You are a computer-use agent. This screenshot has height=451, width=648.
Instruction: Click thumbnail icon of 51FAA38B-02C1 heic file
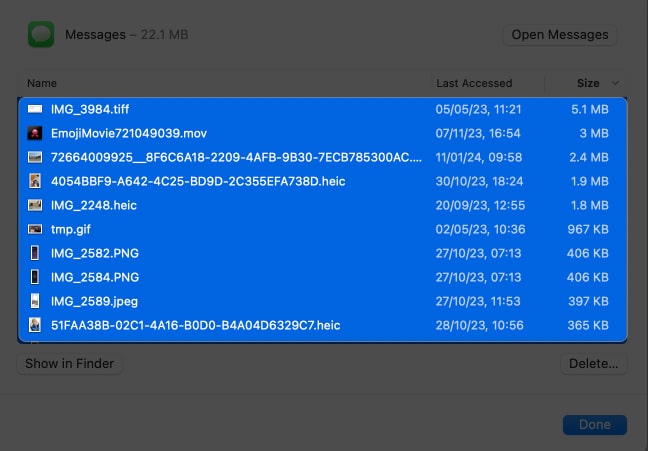[x=35, y=325]
